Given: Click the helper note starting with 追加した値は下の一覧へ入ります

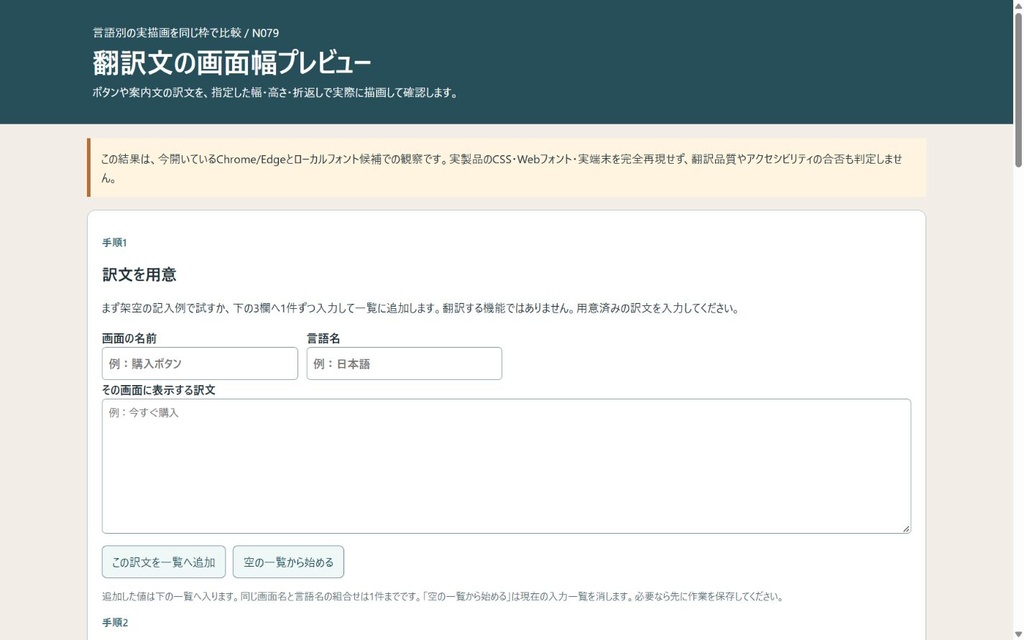Looking at the screenshot, I should [x=443, y=596].
